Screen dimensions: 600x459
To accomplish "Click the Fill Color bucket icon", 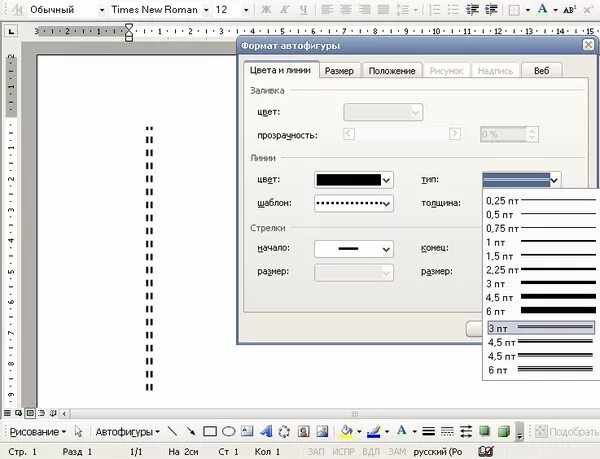I will pos(346,431).
